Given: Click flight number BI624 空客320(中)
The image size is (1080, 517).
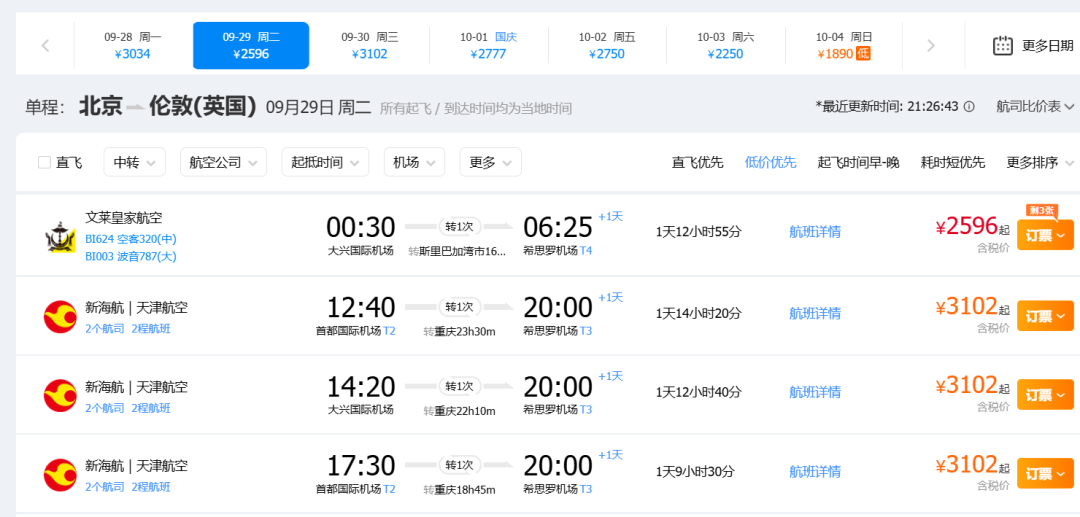Looking at the screenshot, I should point(131,240).
